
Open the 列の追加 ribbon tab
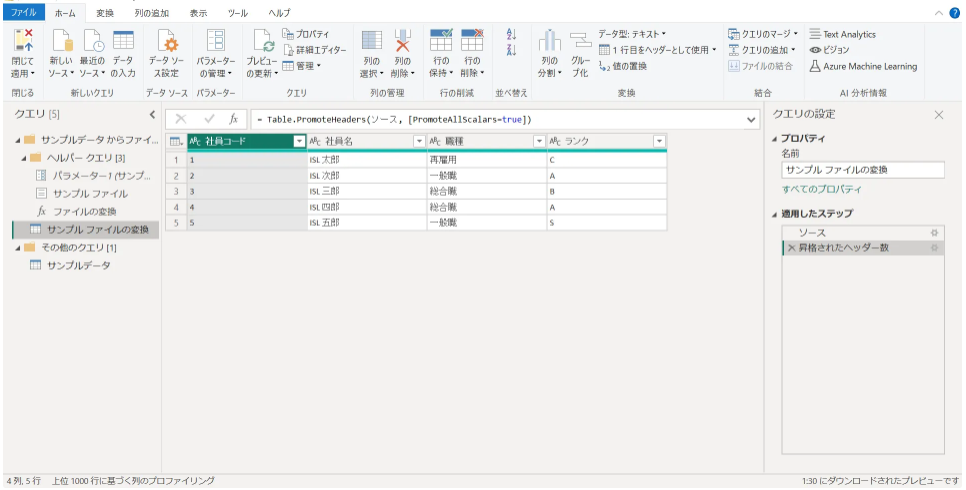coord(152,13)
